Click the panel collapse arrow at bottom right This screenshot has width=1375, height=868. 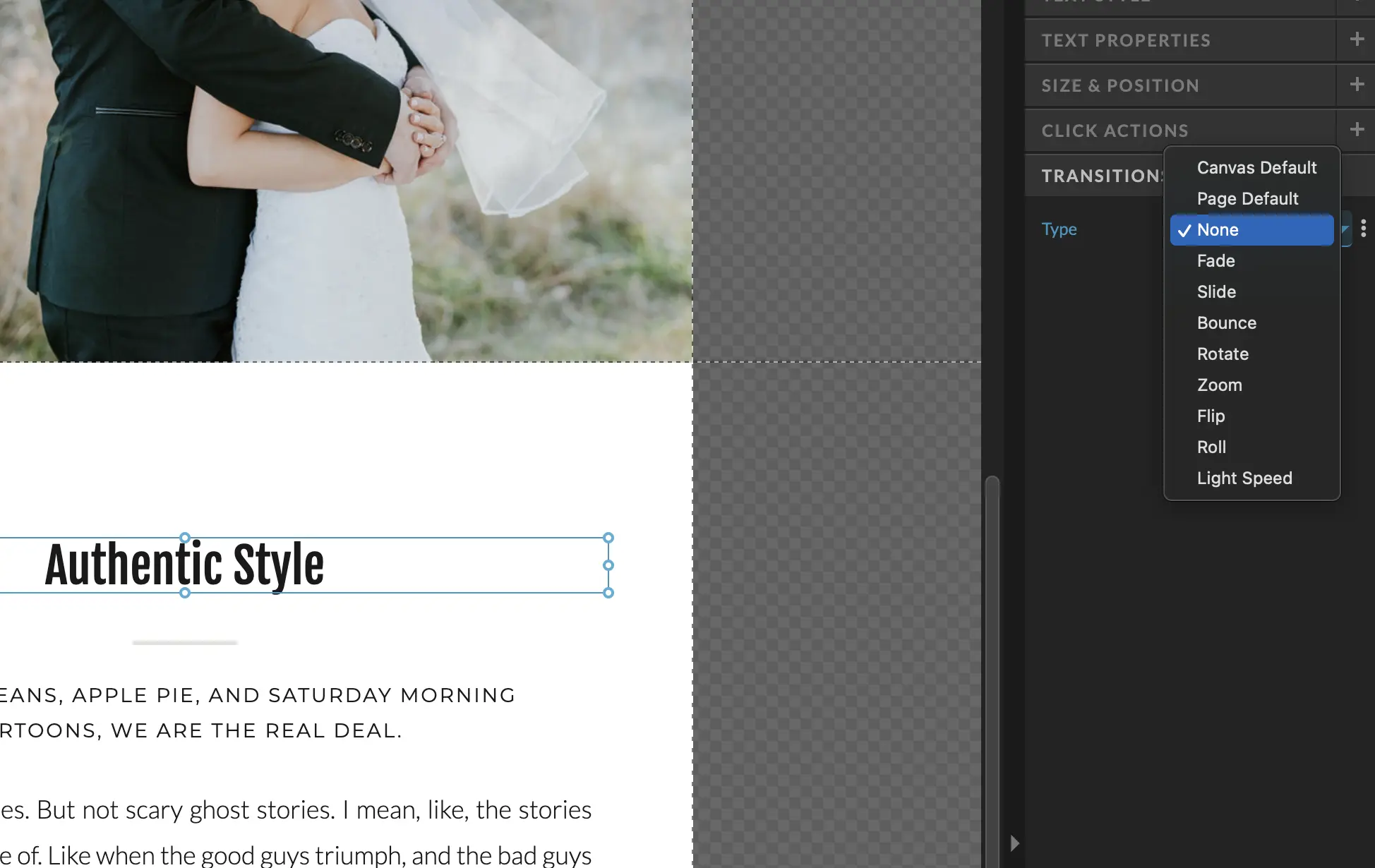pos(1014,843)
